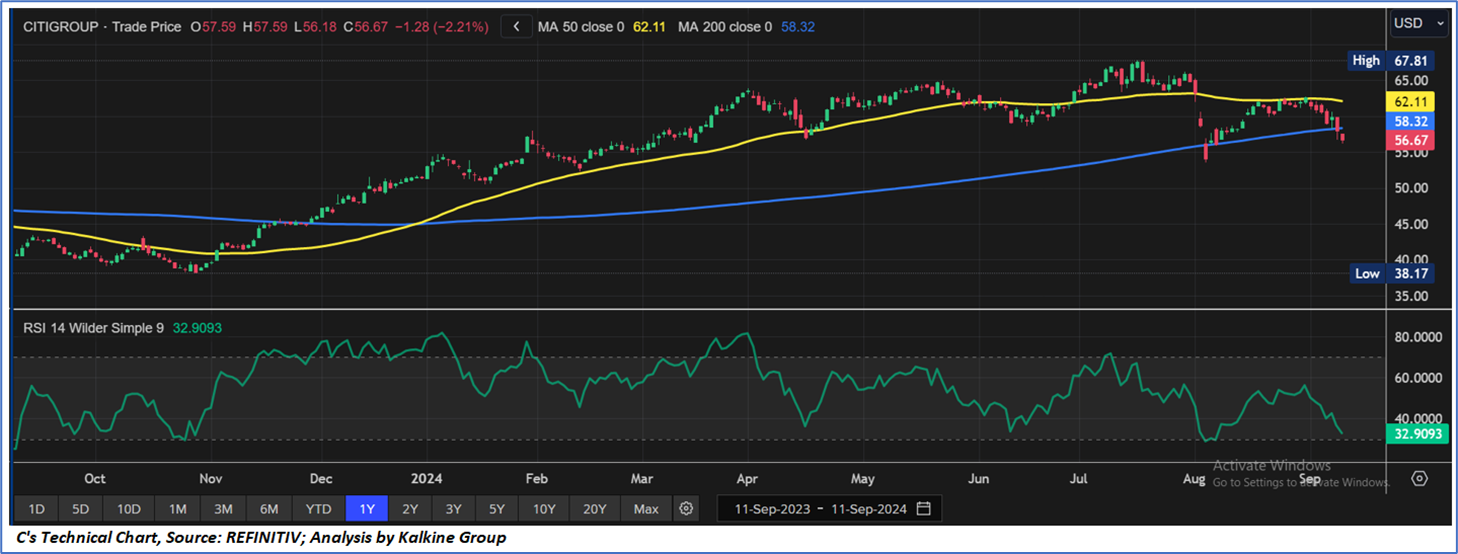Click the hexagon settings icon at chart corner
1458x554 pixels.
pos(1420,479)
